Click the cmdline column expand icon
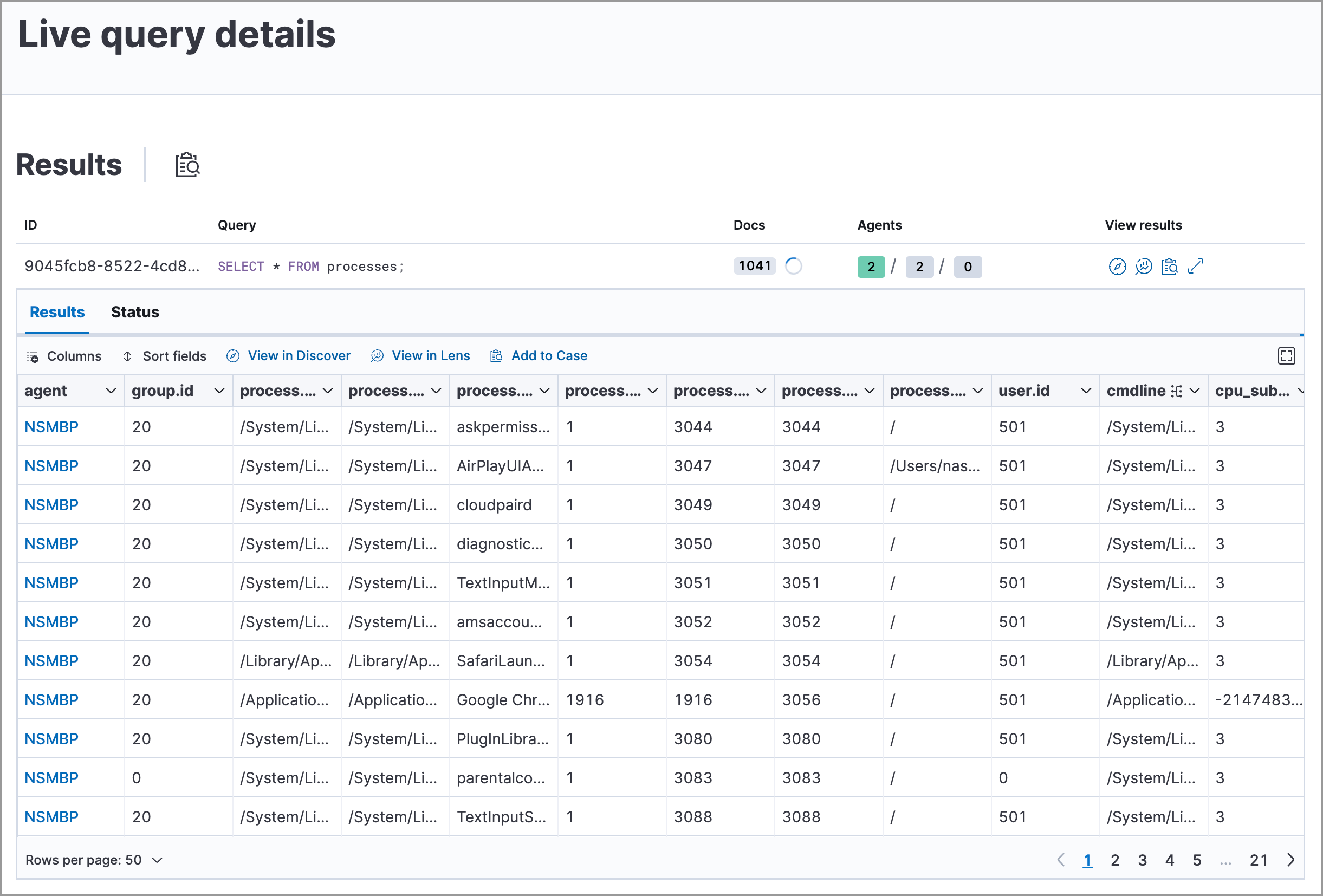 pos(1176,391)
